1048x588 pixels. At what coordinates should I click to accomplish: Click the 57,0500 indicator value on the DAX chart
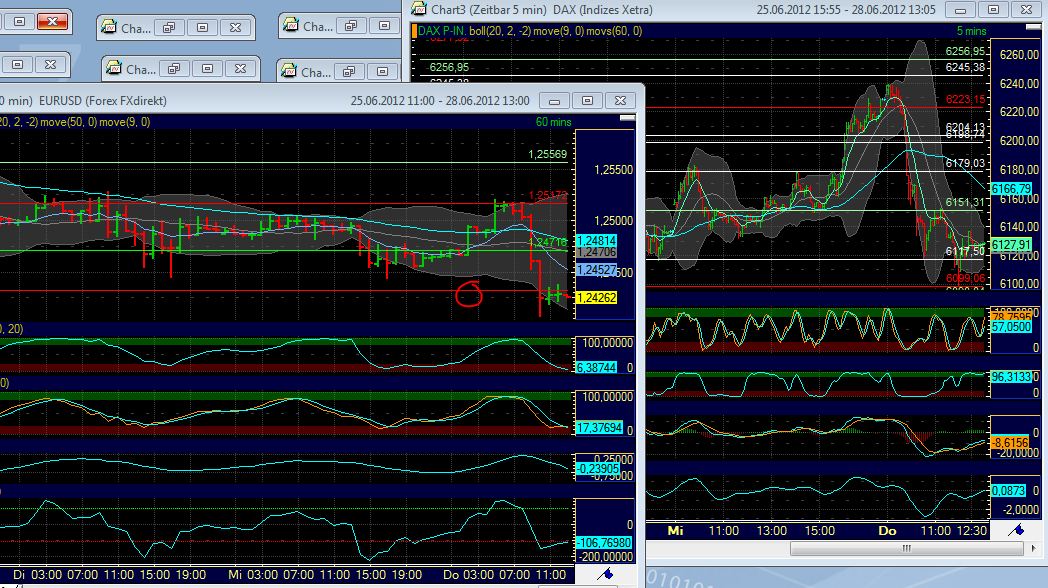[1011, 327]
